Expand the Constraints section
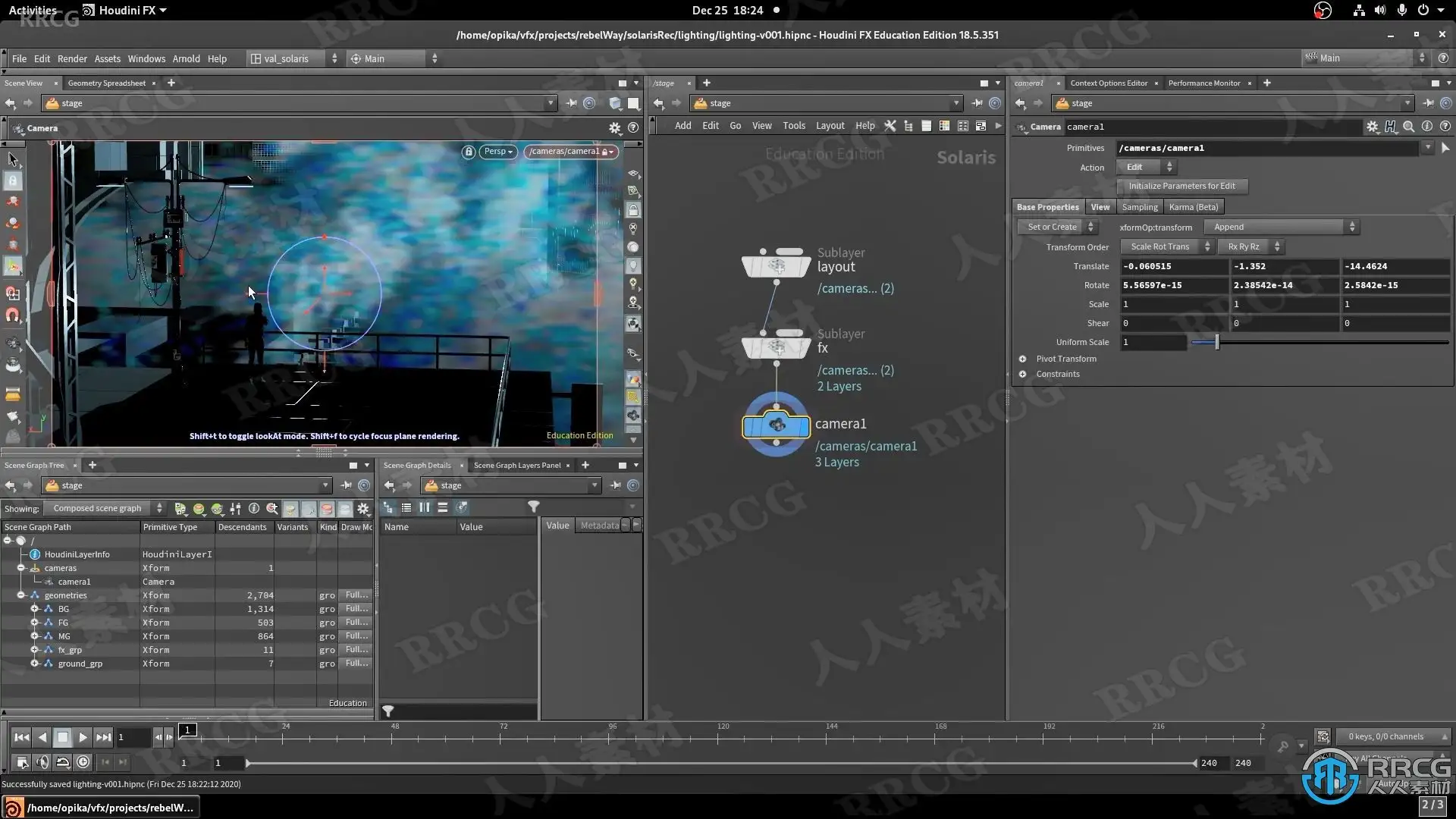1456x819 pixels. point(1023,374)
